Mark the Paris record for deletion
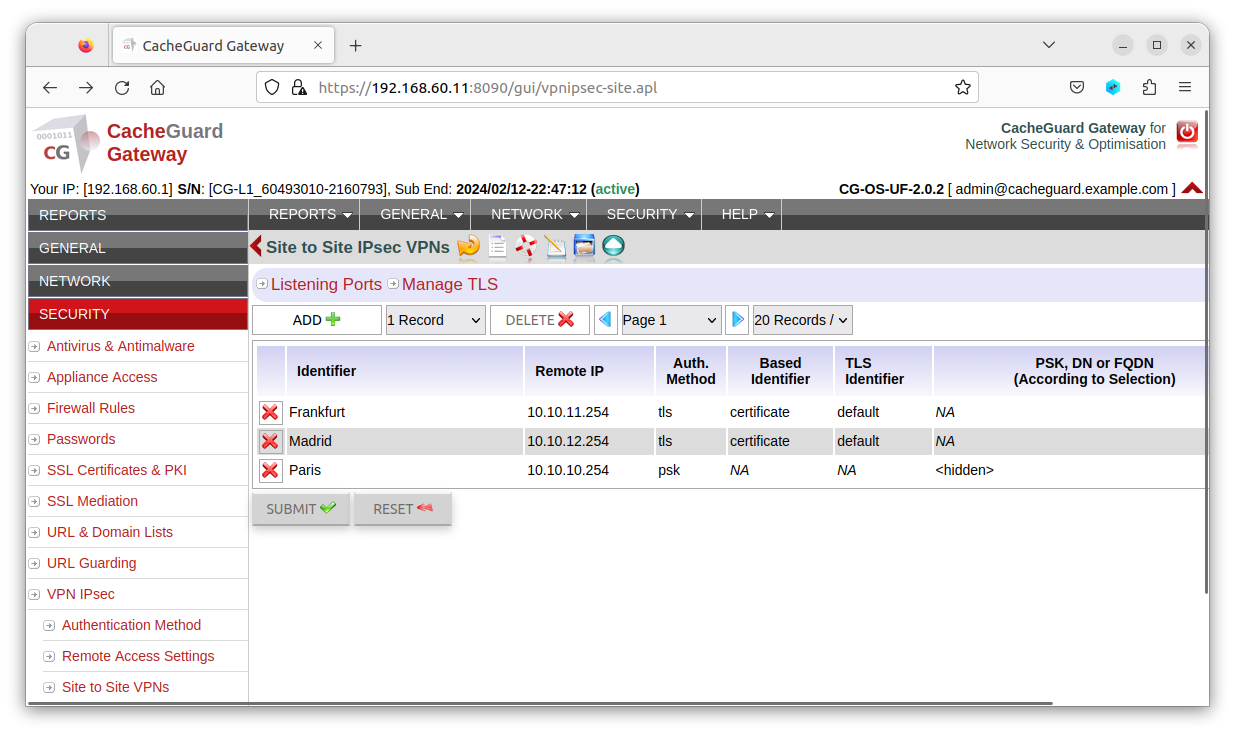 point(270,470)
